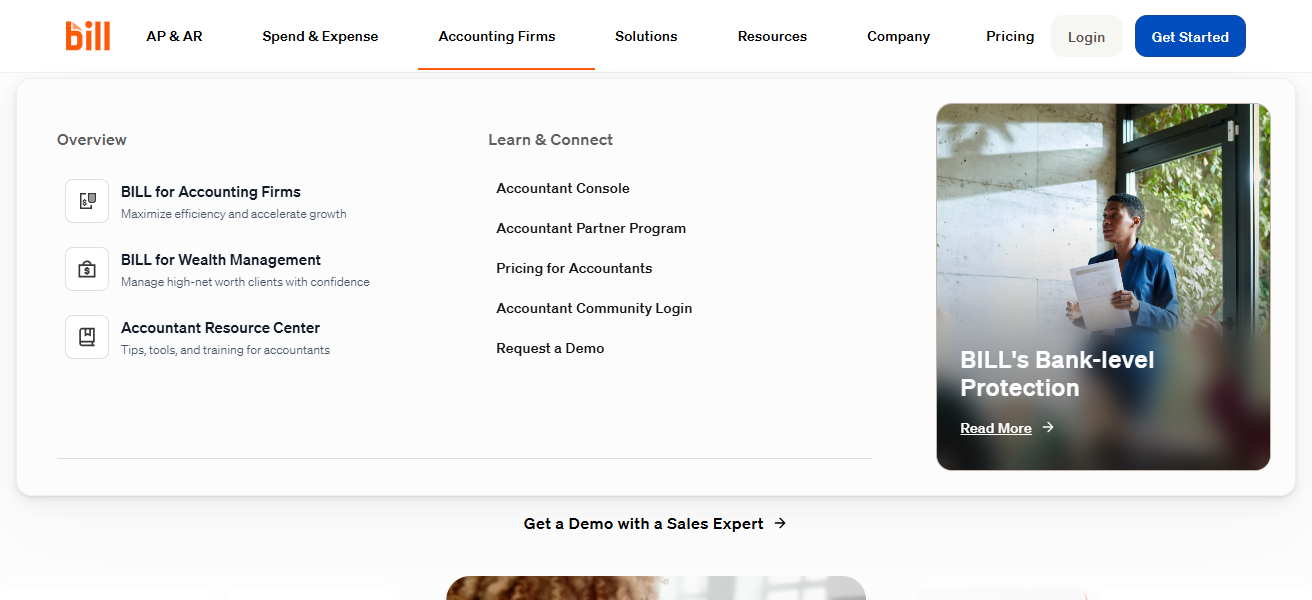Select Pricing for Accountants
The image size is (1312, 600).
(x=574, y=268)
